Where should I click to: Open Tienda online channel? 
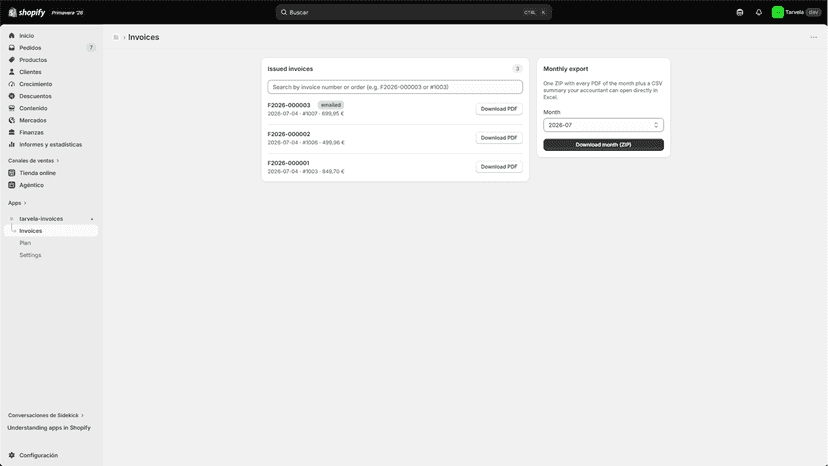[37, 173]
